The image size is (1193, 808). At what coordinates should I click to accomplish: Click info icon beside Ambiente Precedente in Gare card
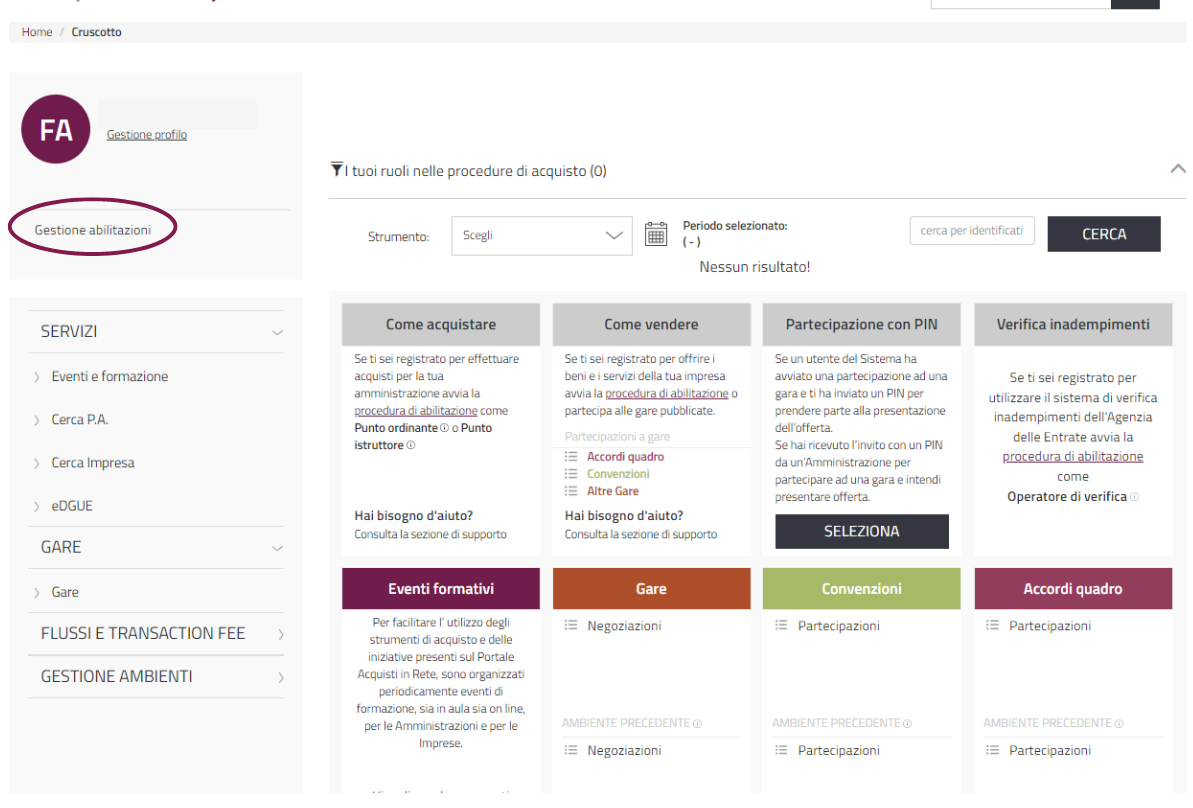pos(697,723)
